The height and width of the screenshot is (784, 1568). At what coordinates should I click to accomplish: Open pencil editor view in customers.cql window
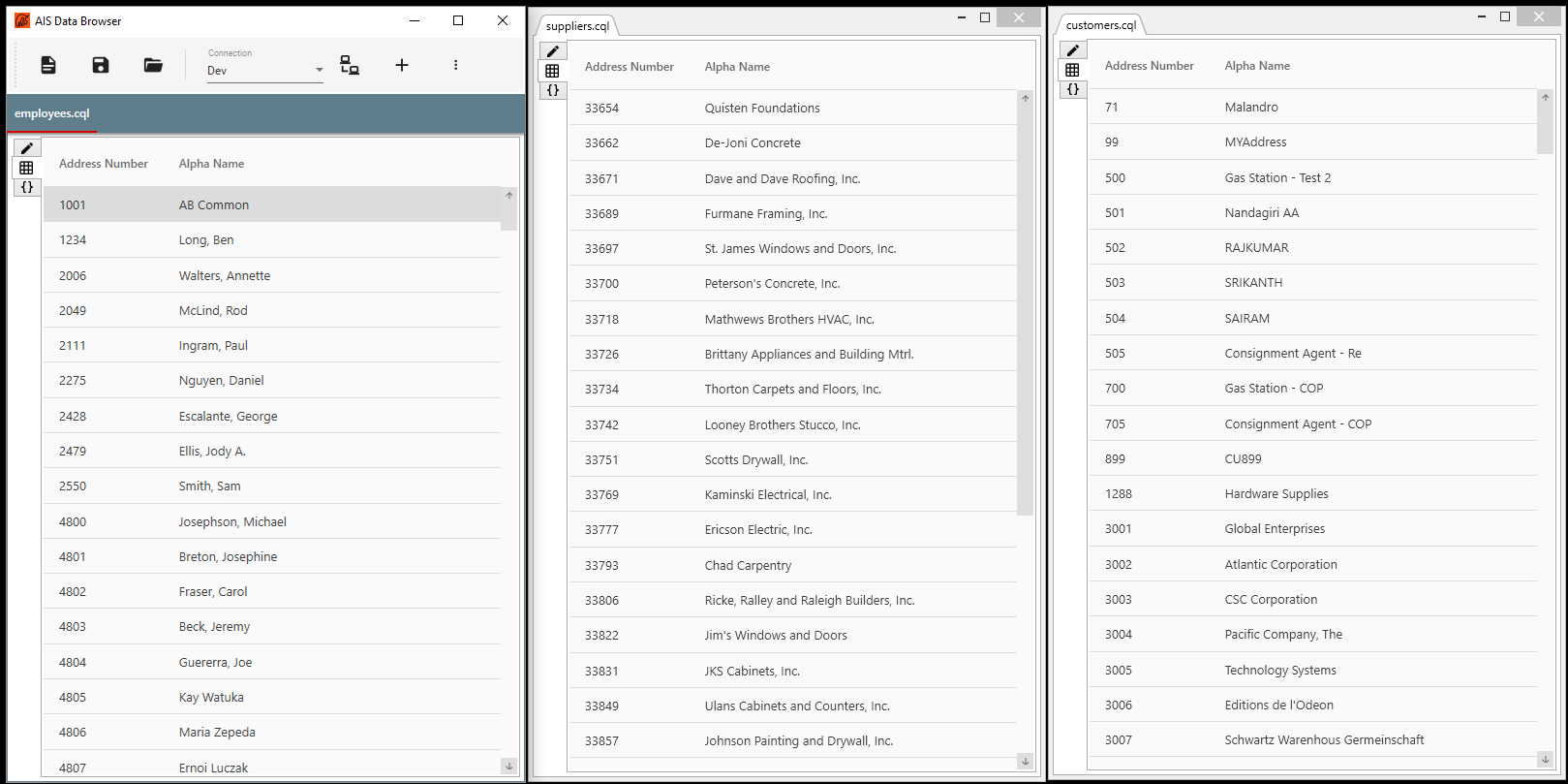1072,50
